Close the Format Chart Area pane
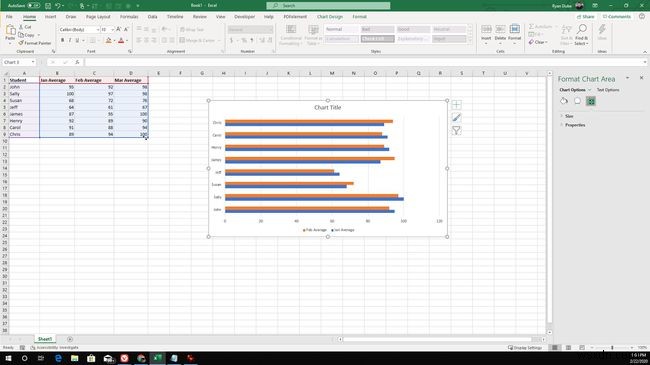The width and height of the screenshot is (650, 365). coord(641,78)
